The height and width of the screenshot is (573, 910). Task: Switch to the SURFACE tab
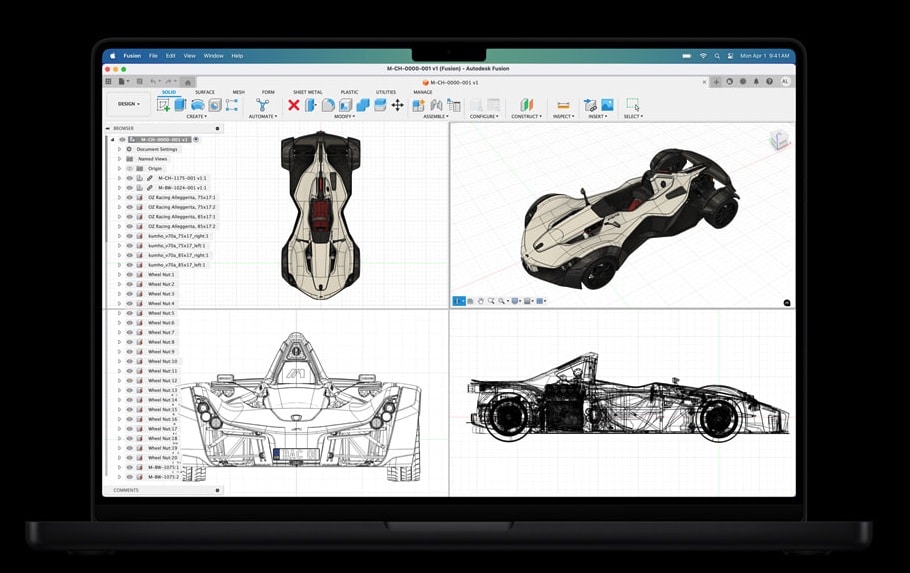coord(204,92)
